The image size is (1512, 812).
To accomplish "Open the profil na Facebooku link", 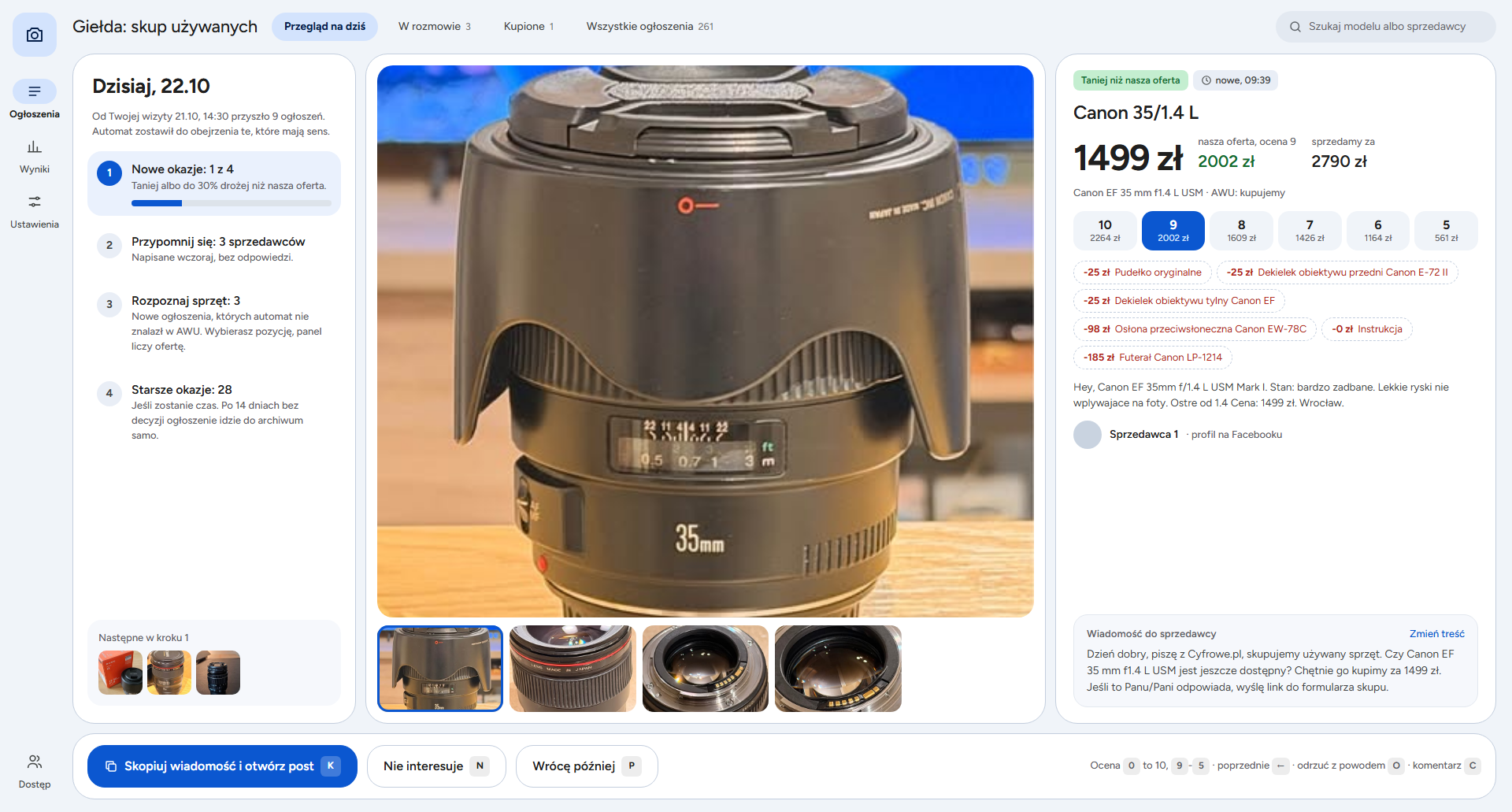I will [x=1236, y=435].
